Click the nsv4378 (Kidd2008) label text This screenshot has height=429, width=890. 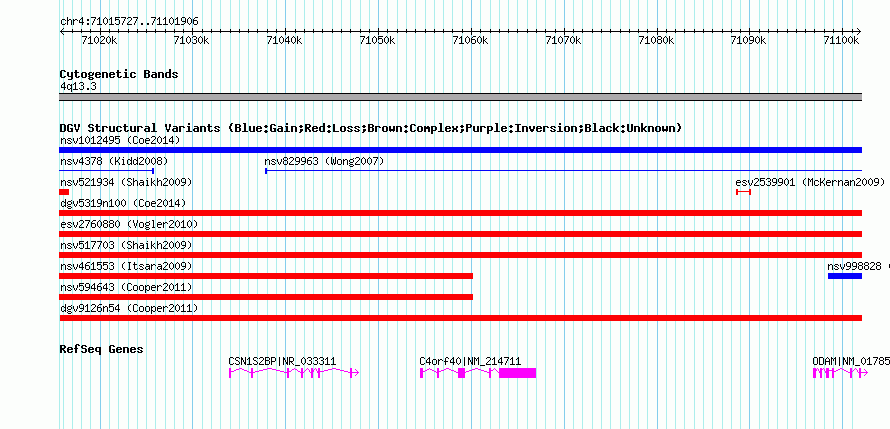(114, 161)
